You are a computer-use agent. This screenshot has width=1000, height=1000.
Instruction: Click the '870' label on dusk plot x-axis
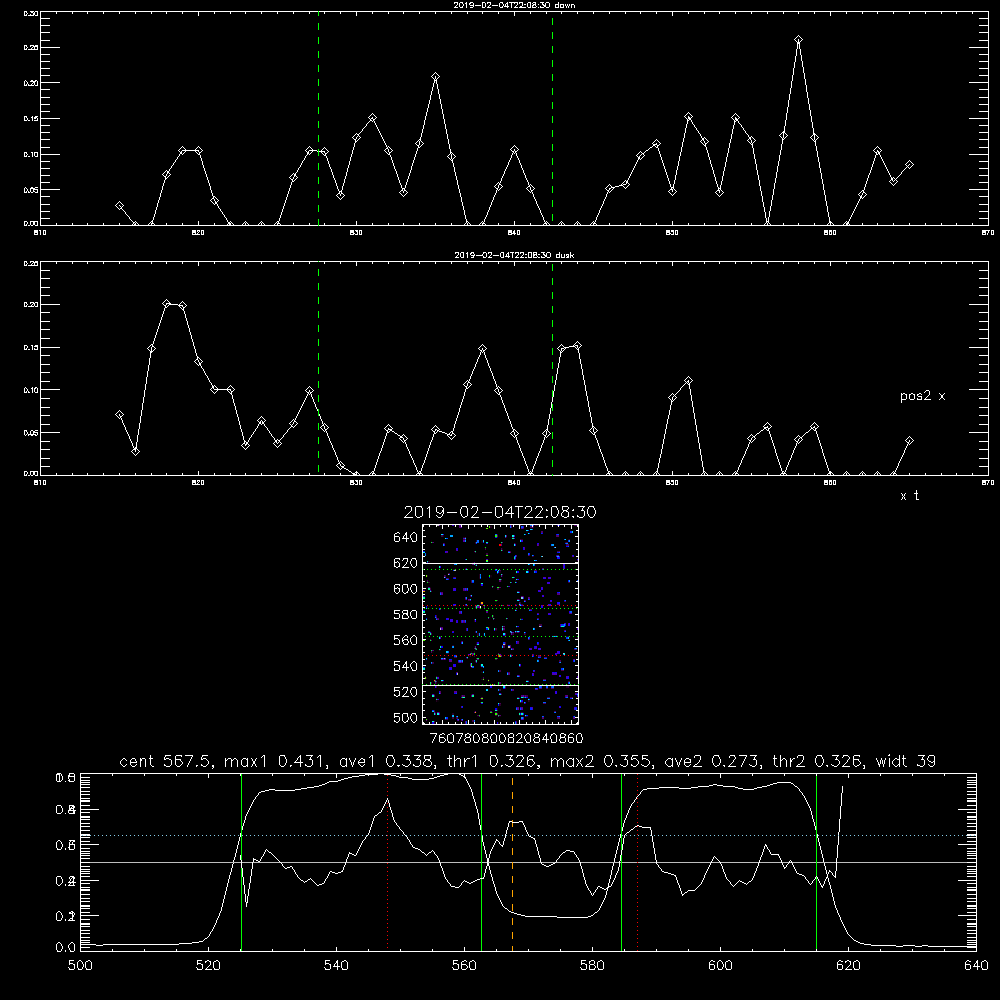987,483
